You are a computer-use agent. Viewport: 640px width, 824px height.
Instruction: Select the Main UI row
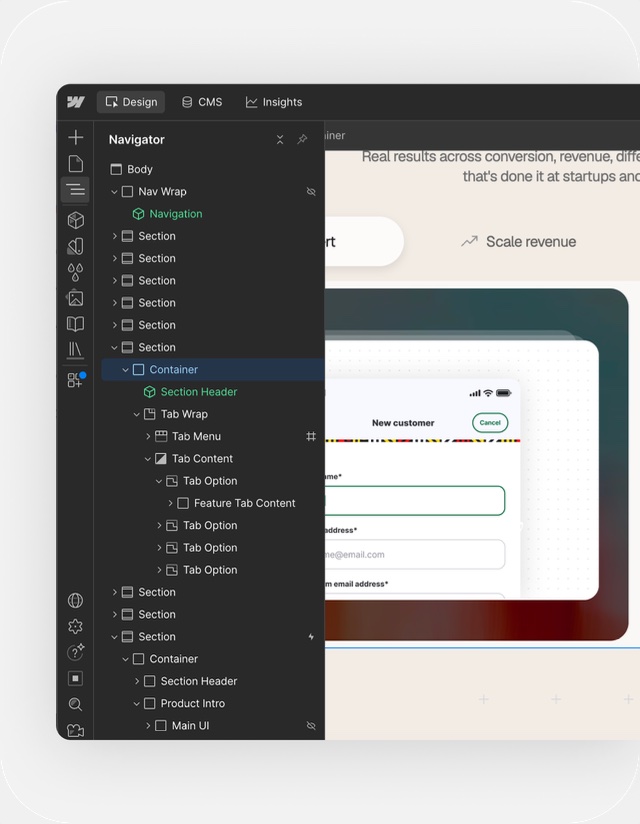click(213, 726)
